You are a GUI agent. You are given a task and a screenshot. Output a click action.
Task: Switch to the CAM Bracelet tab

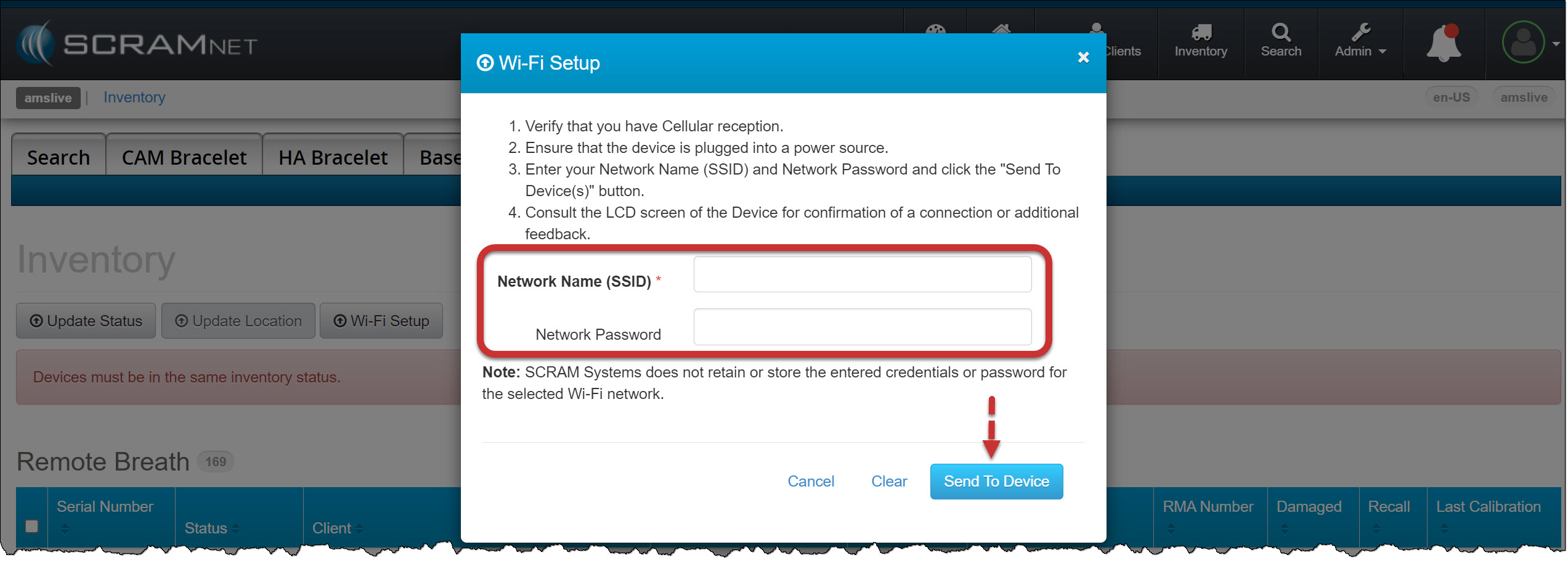[x=184, y=157]
